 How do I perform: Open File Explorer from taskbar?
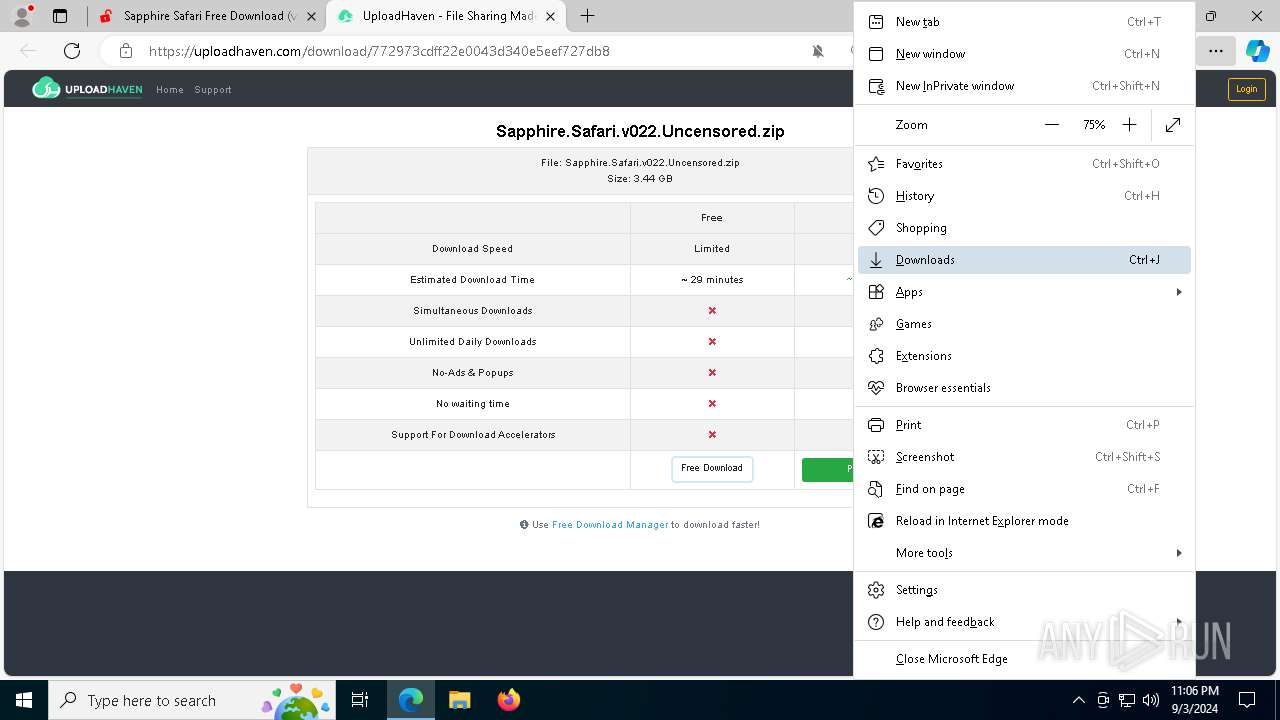pyautogui.click(x=460, y=700)
